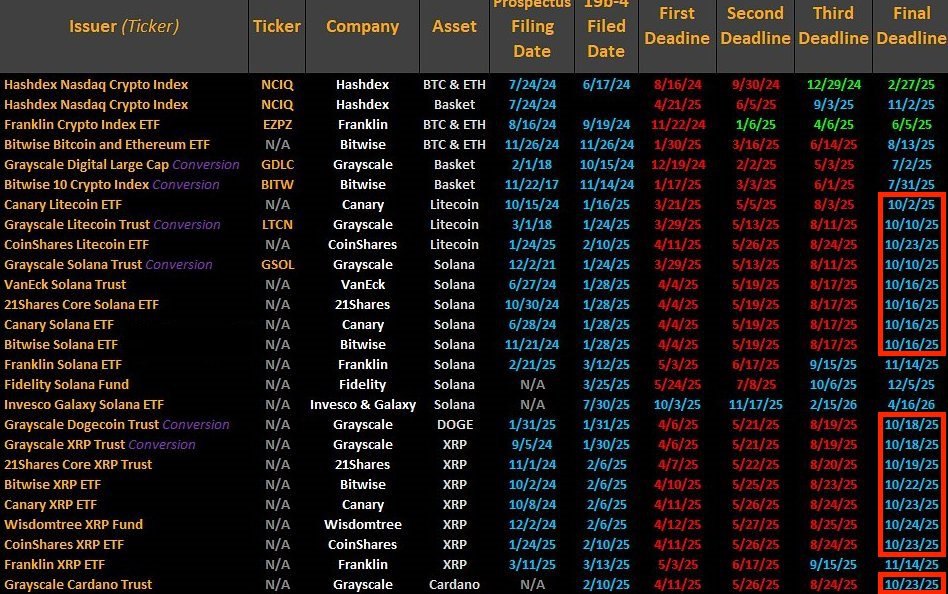The width and height of the screenshot is (948, 594).
Task: Select the 4/16/26 final deadline cell
Action: pos(911,404)
